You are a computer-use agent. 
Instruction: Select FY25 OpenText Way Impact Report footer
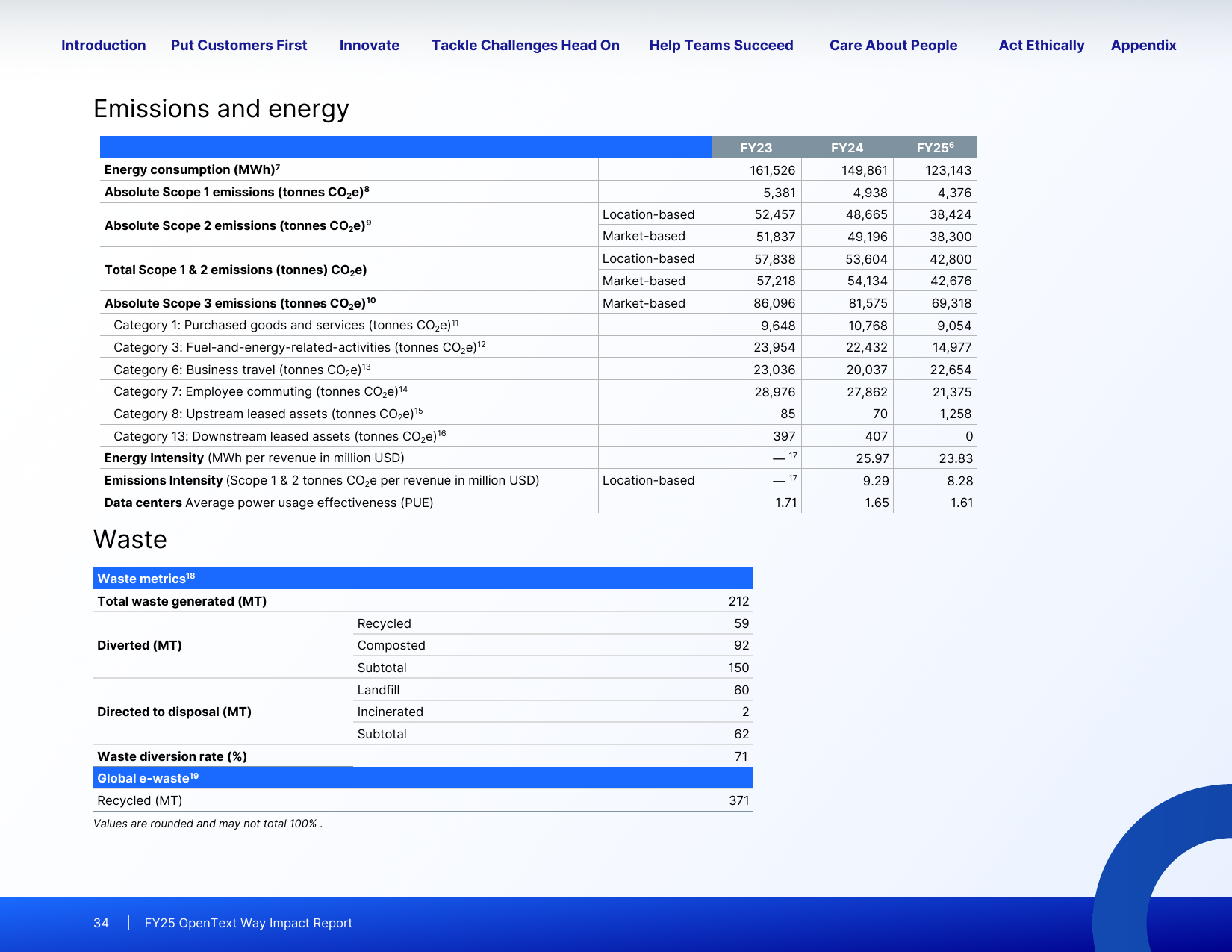pos(249,923)
